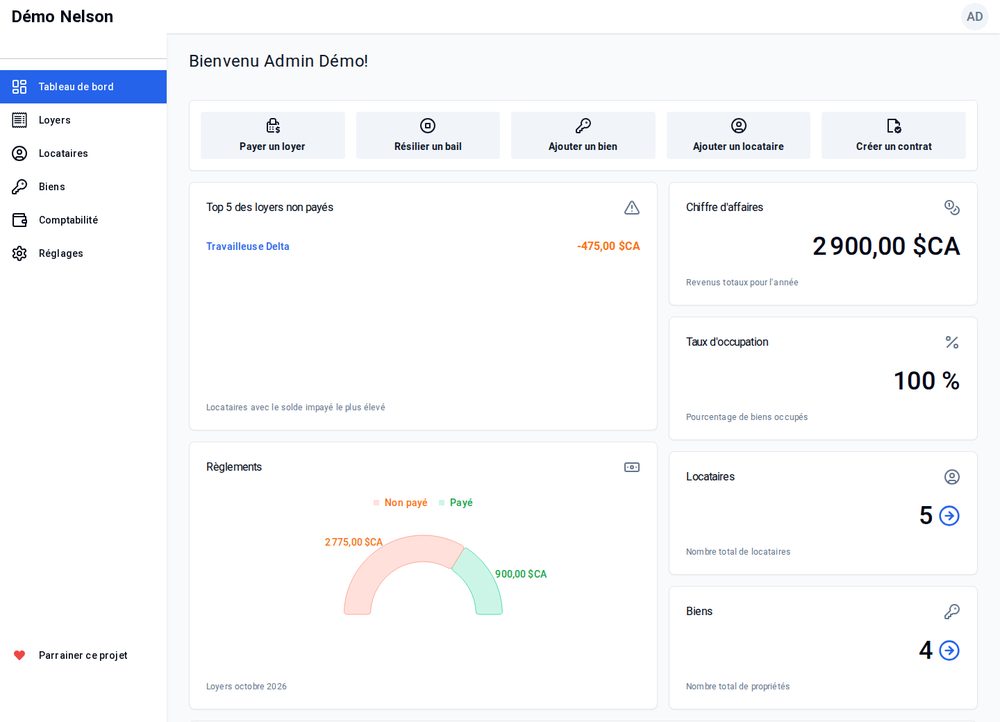Click the Tableau de bord dashboard icon
Viewport: 1000px width, 722px height.
[x=20, y=87]
